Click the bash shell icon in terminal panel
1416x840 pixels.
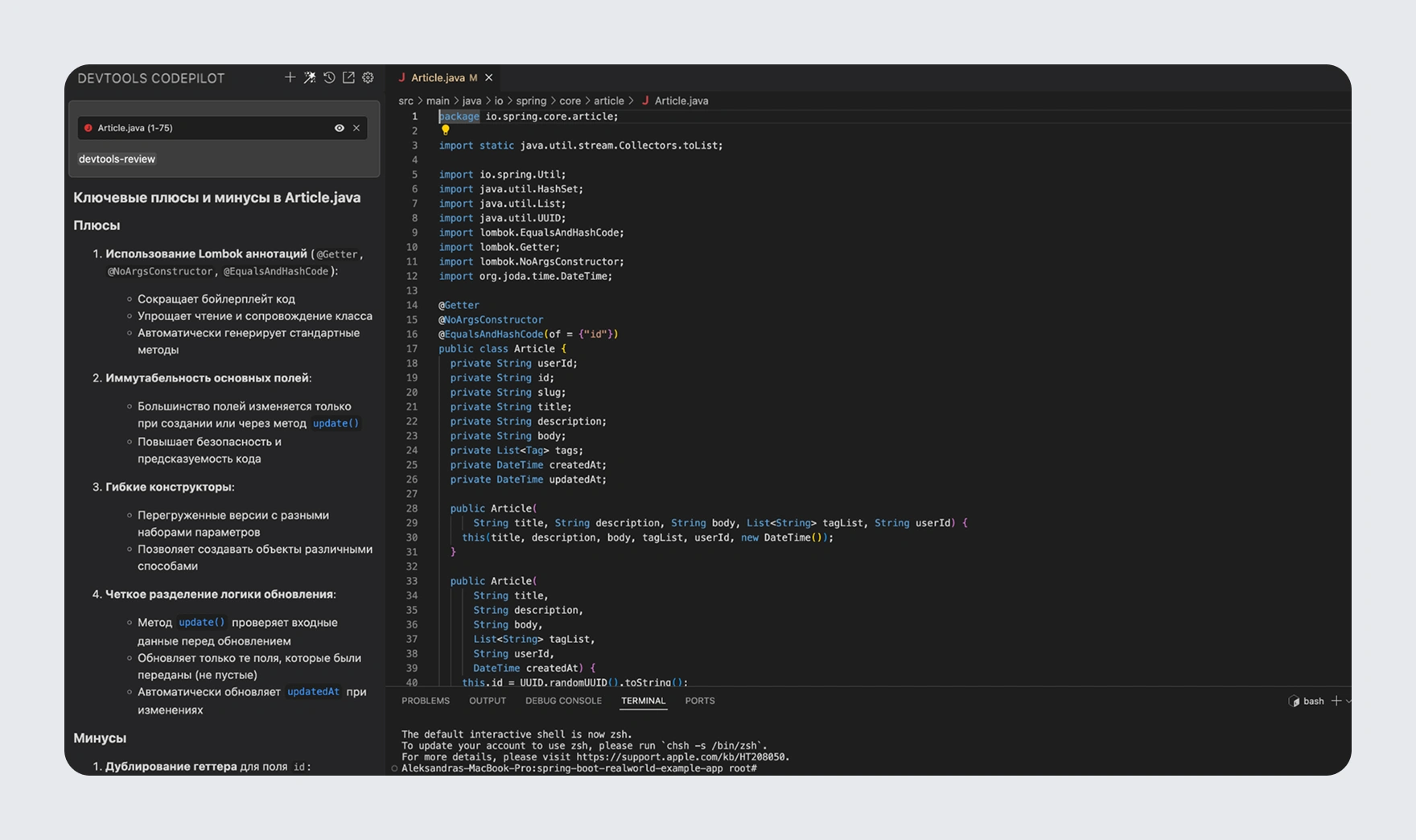pos(1294,701)
